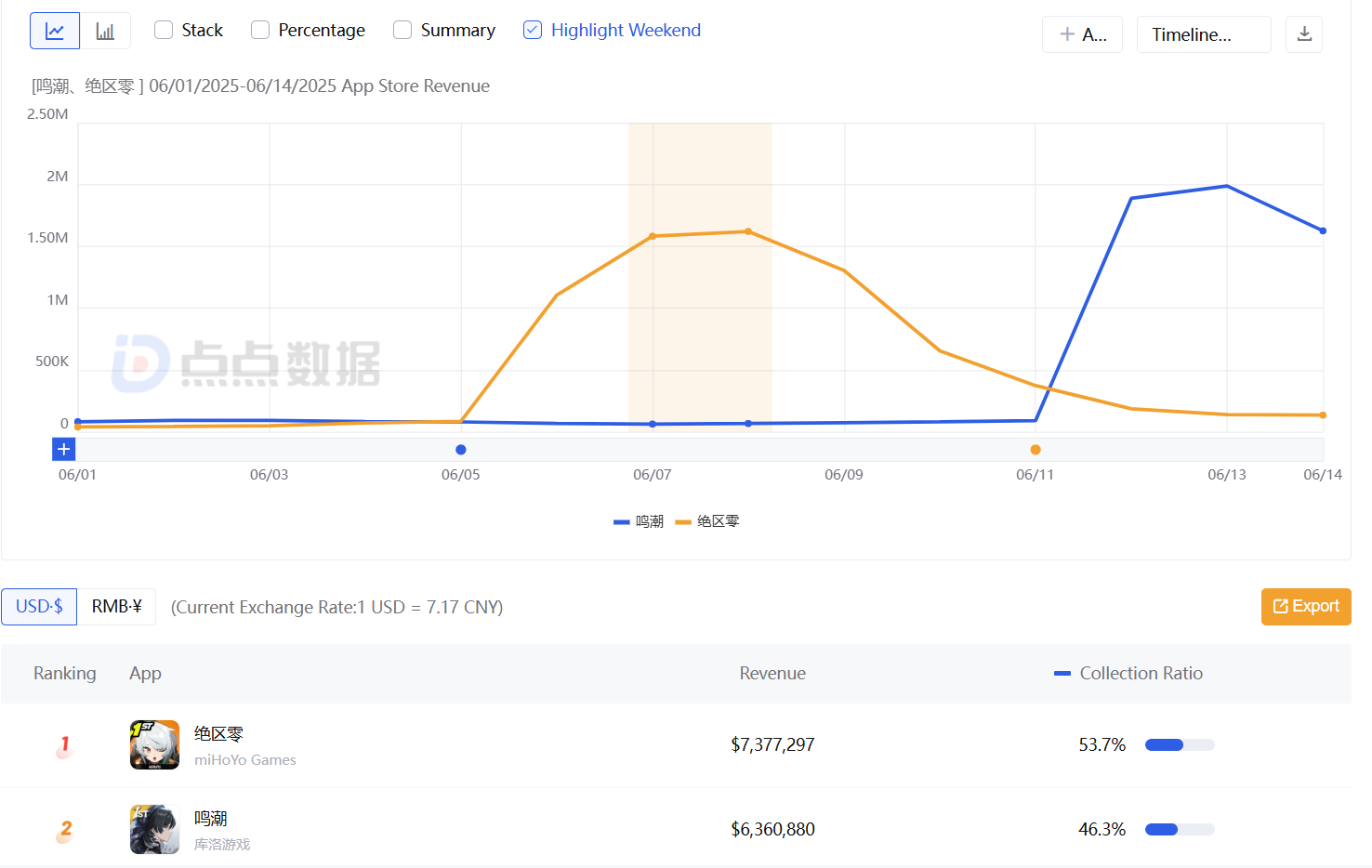The width and height of the screenshot is (1372, 868).
Task: Click 鸣潮 end data point on 06/14
Action: point(1323,230)
